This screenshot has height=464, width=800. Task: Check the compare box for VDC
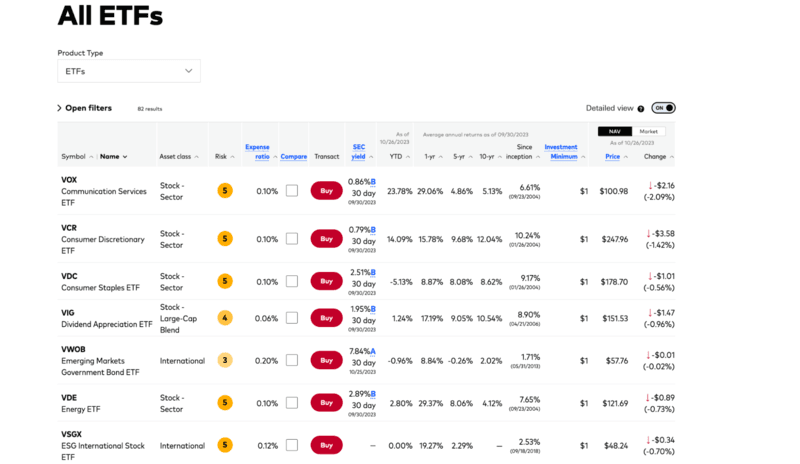pos(292,281)
